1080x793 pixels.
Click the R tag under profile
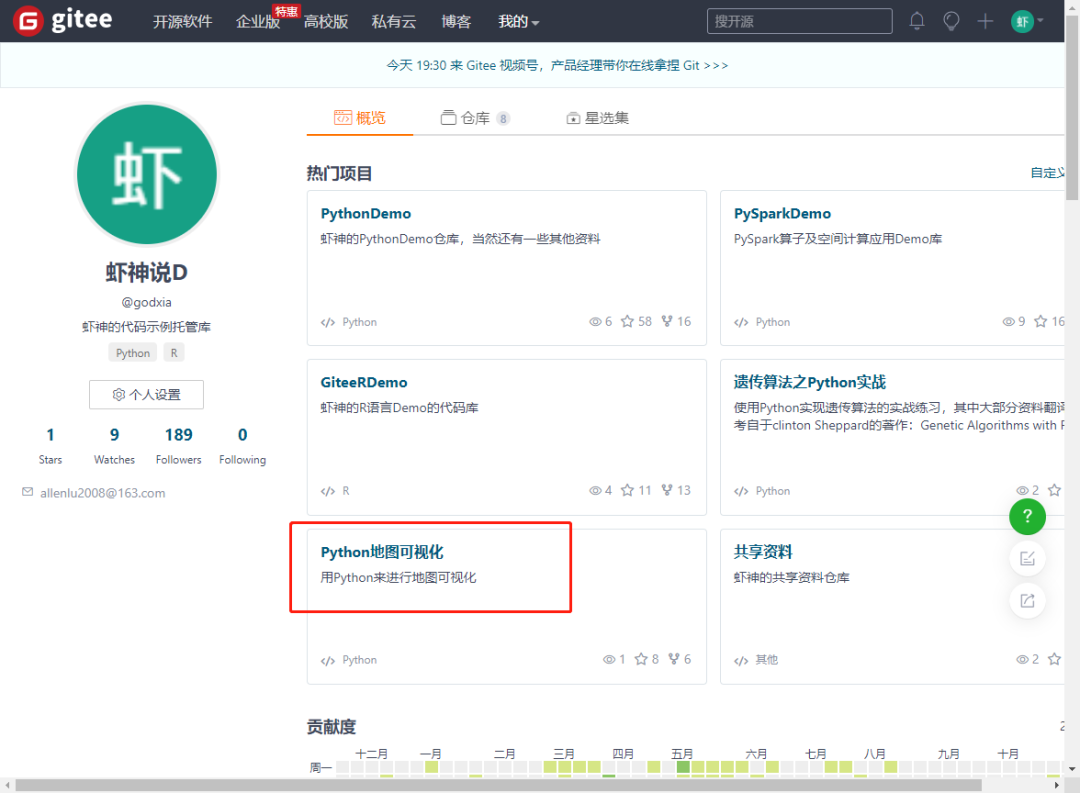pos(174,353)
